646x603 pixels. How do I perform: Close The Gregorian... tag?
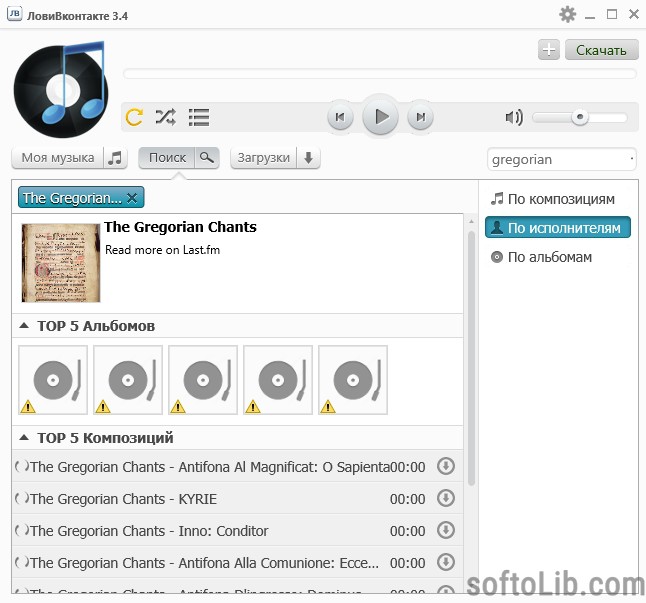[132, 198]
